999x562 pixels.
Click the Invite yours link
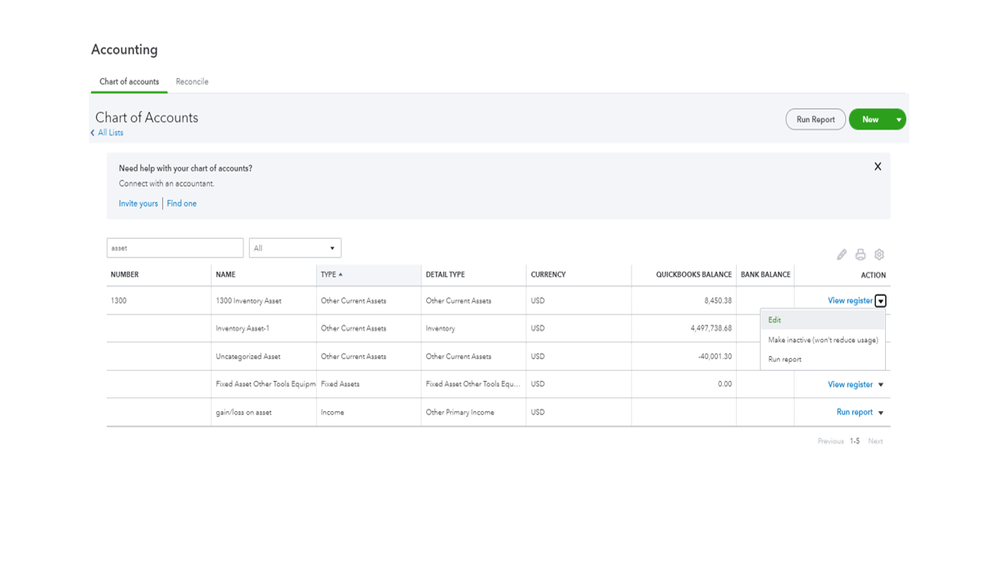[138, 204]
